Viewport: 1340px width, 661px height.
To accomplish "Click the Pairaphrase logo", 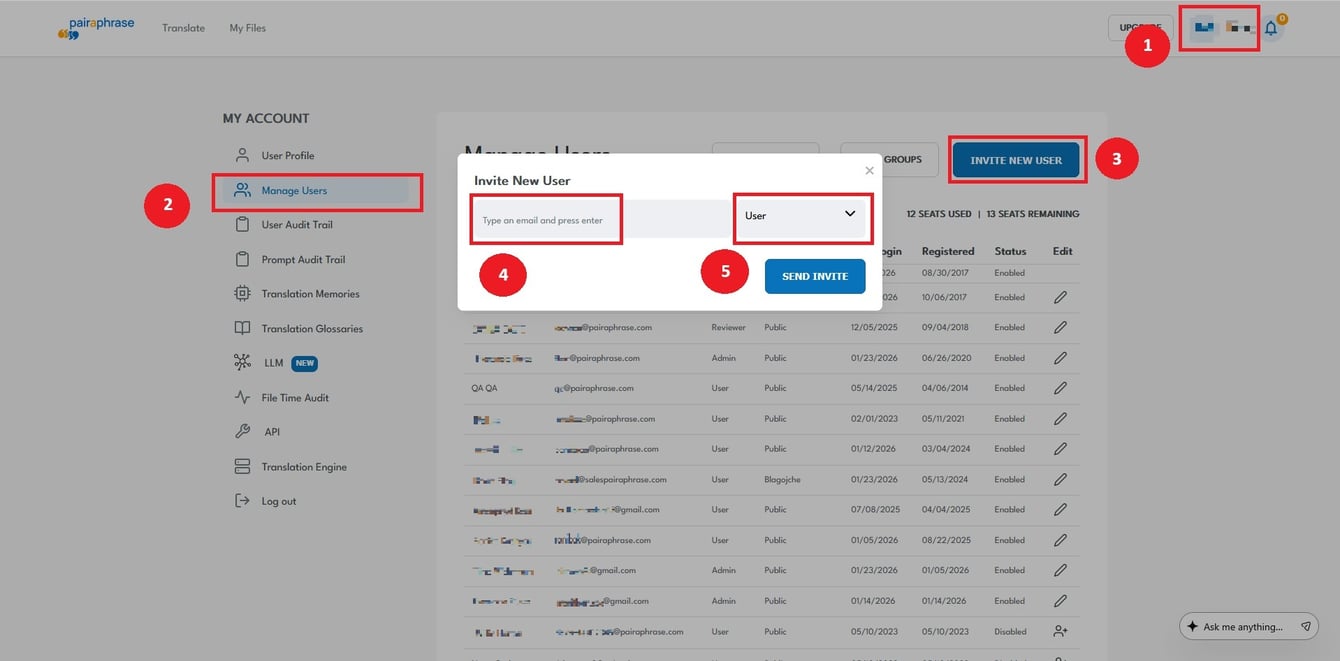I will 96,28.
